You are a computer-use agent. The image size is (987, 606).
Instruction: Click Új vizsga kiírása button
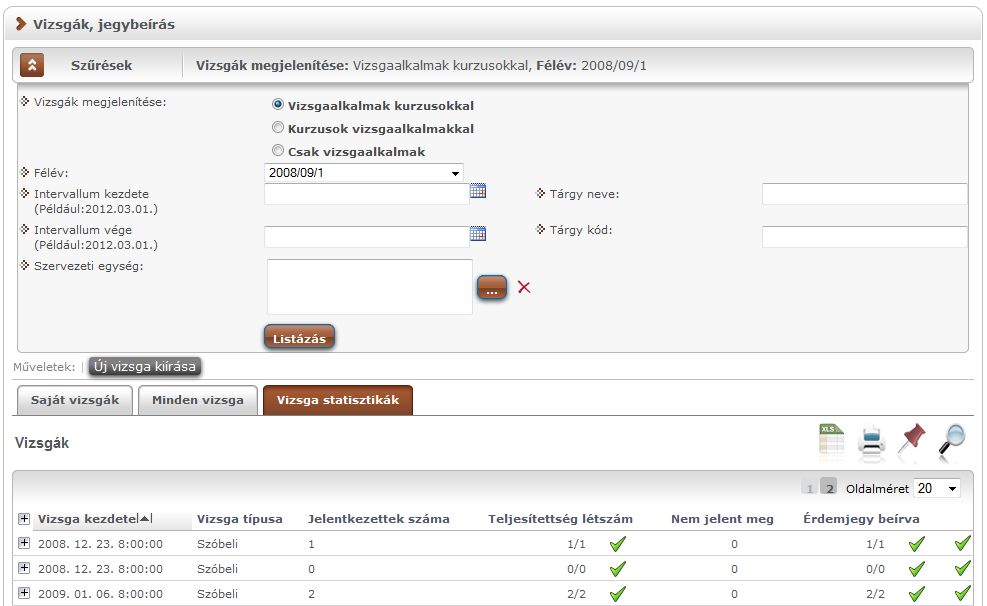click(145, 366)
